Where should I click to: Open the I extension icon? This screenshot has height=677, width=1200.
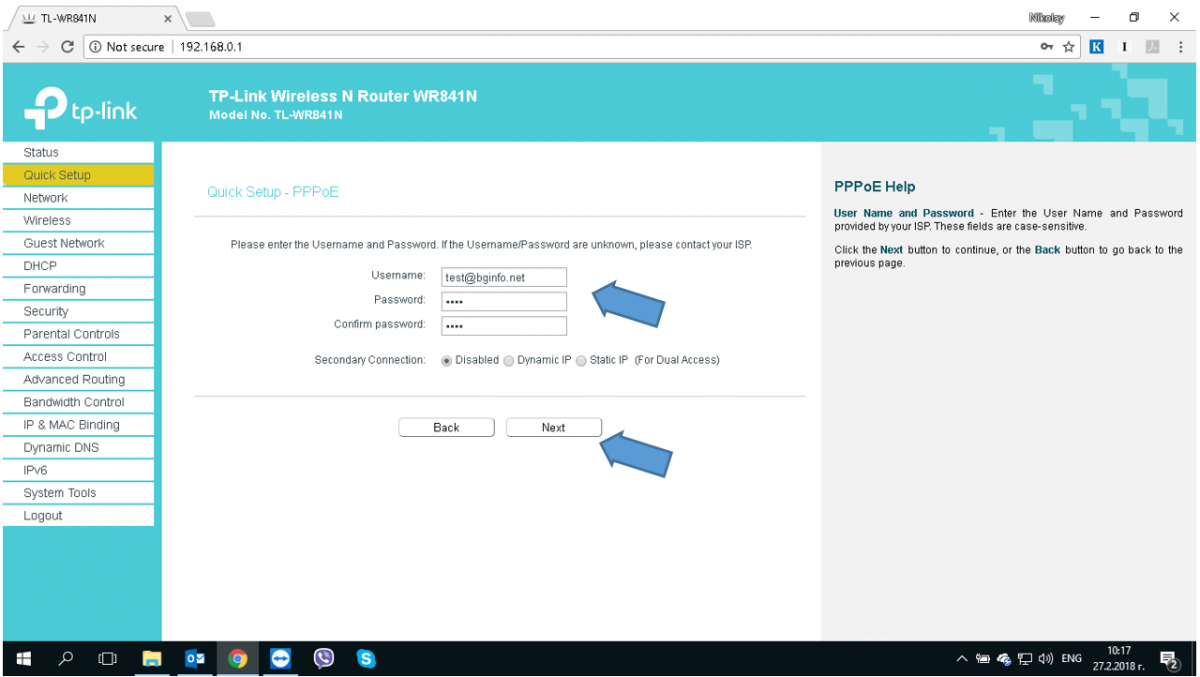point(1125,47)
